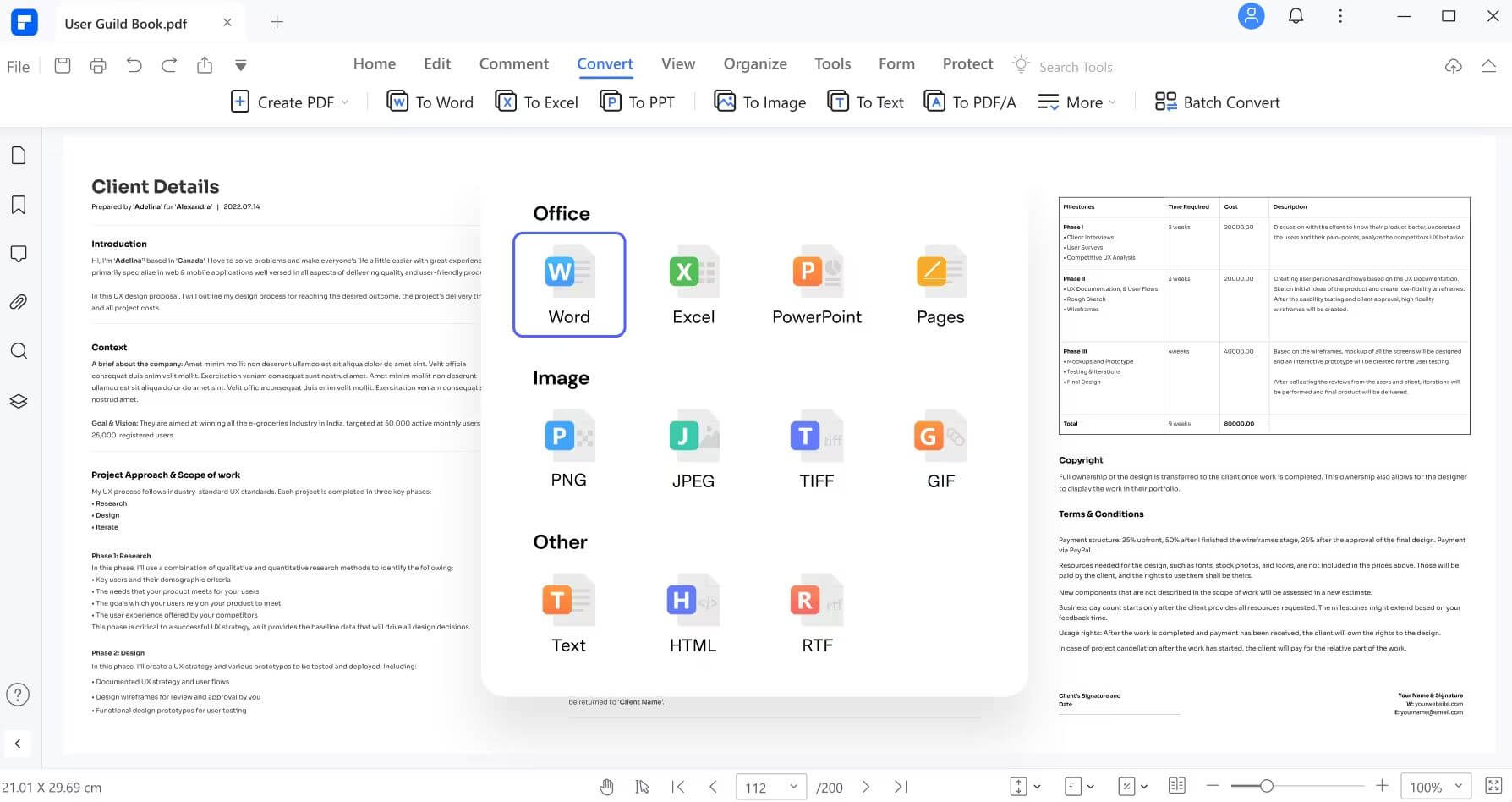Open the page layout dropdown
This screenshot has width=1512, height=802.
1079,786
